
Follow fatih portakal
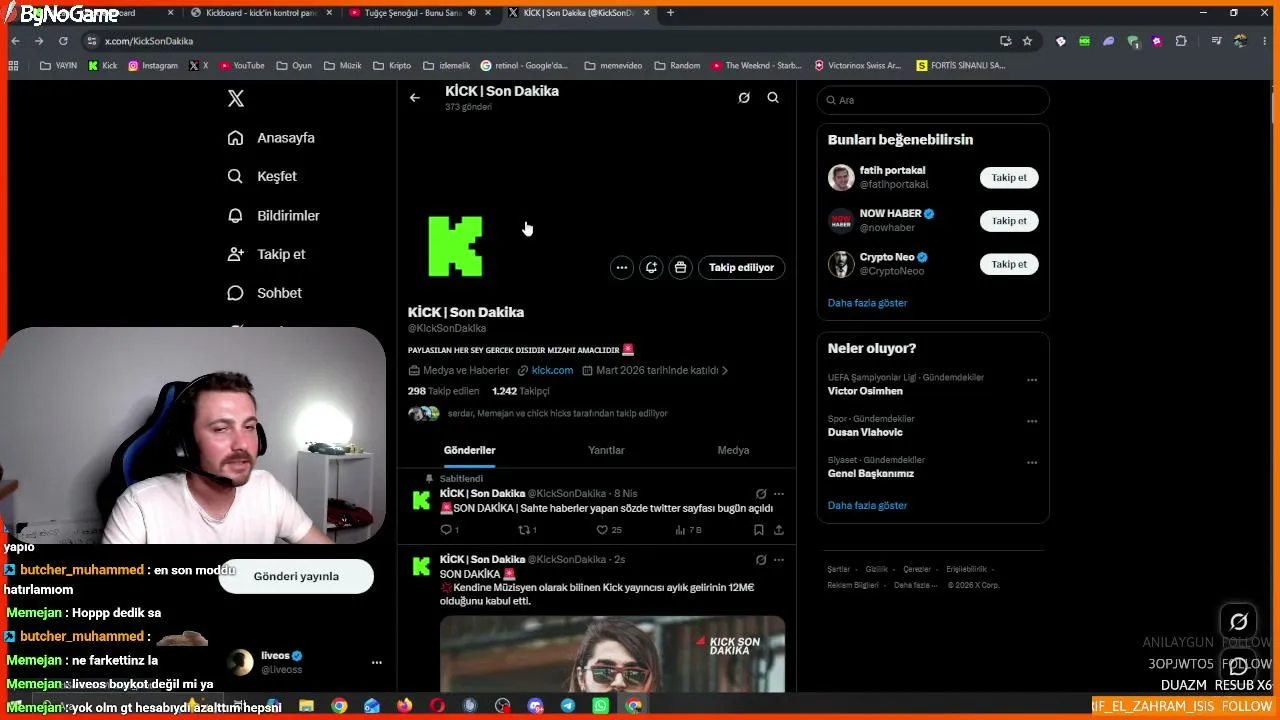coord(1009,178)
